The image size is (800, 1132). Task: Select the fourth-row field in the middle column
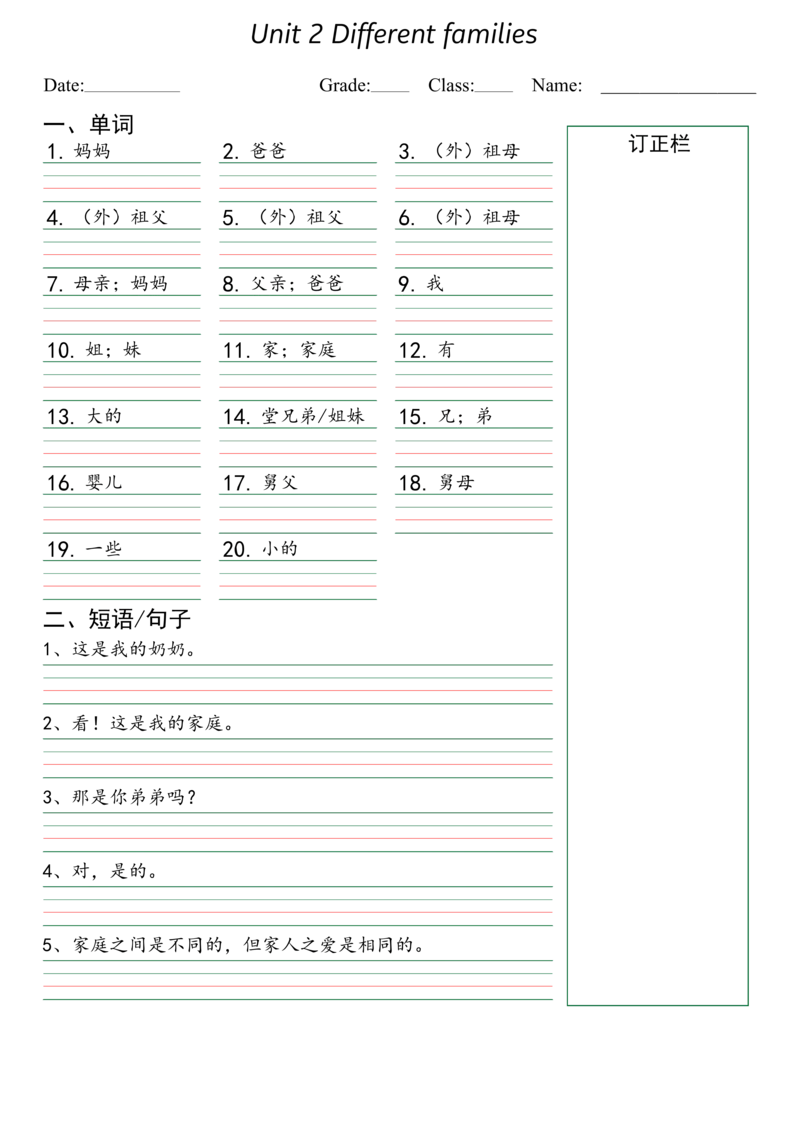(x=300, y=383)
